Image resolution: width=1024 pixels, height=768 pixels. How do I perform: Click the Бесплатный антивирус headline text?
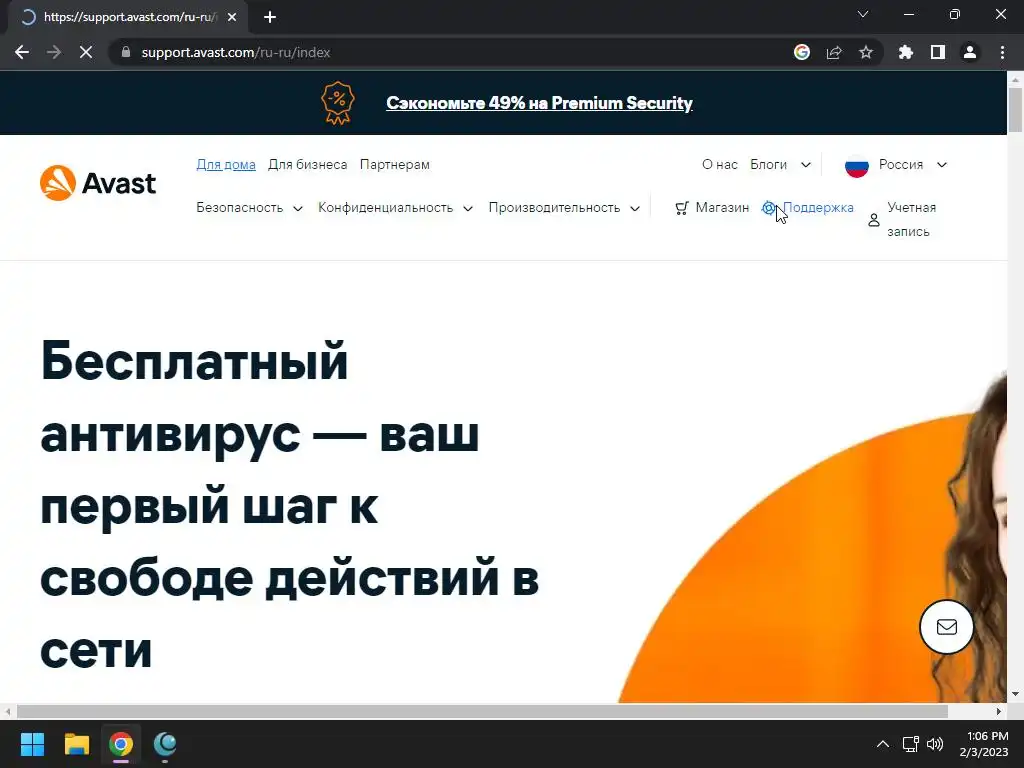pyautogui.click(x=289, y=505)
